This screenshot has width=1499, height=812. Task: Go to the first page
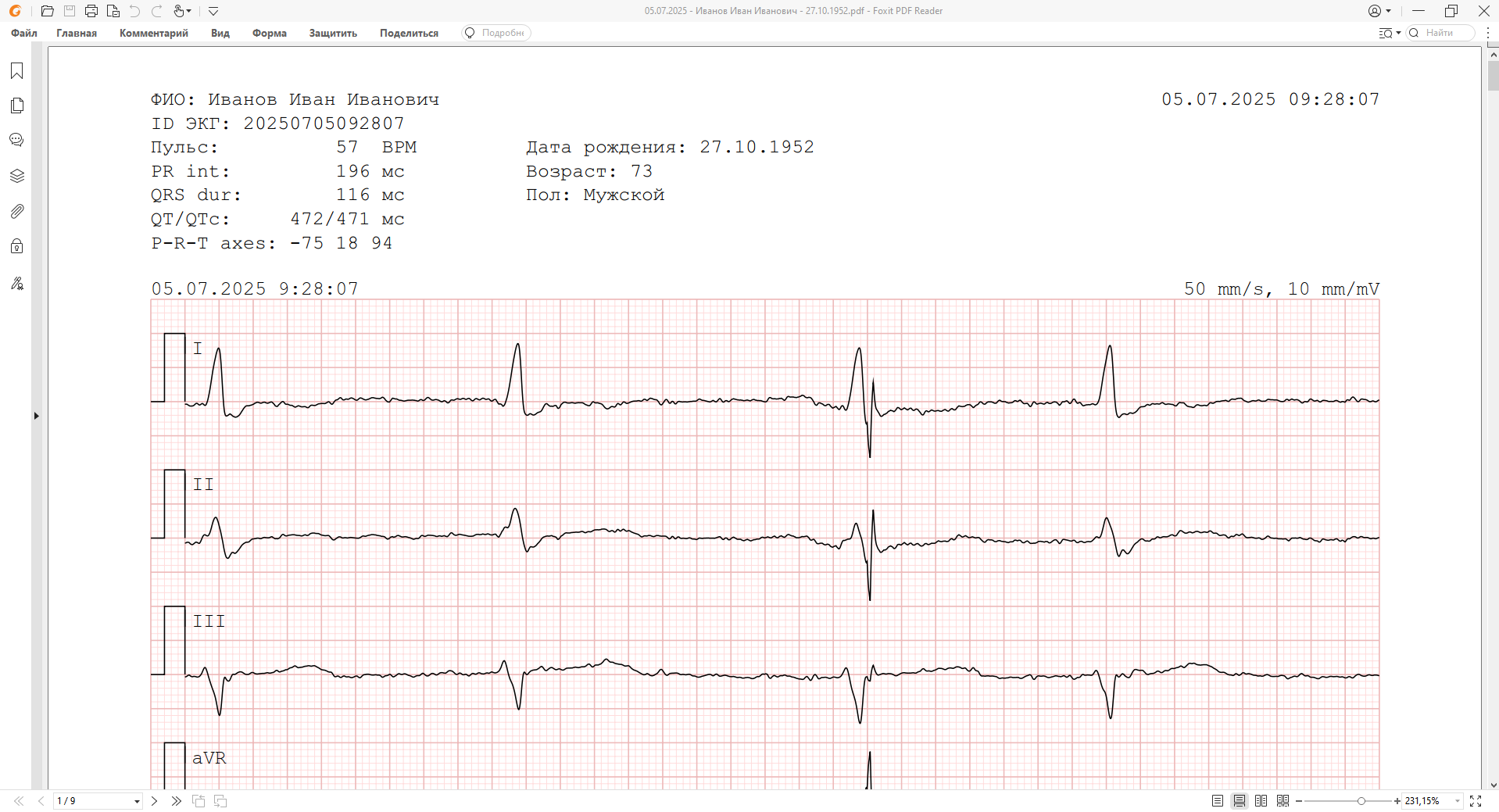pos(19,801)
